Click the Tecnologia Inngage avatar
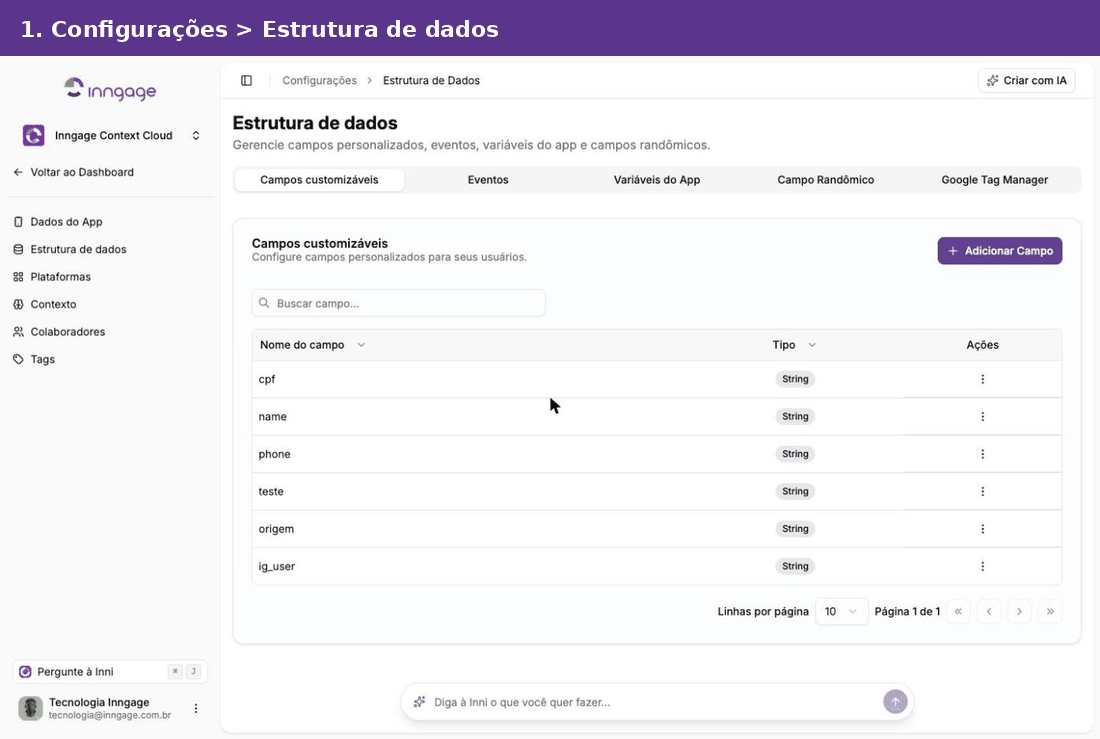The image size is (1100, 739). [x=30, y=708]
